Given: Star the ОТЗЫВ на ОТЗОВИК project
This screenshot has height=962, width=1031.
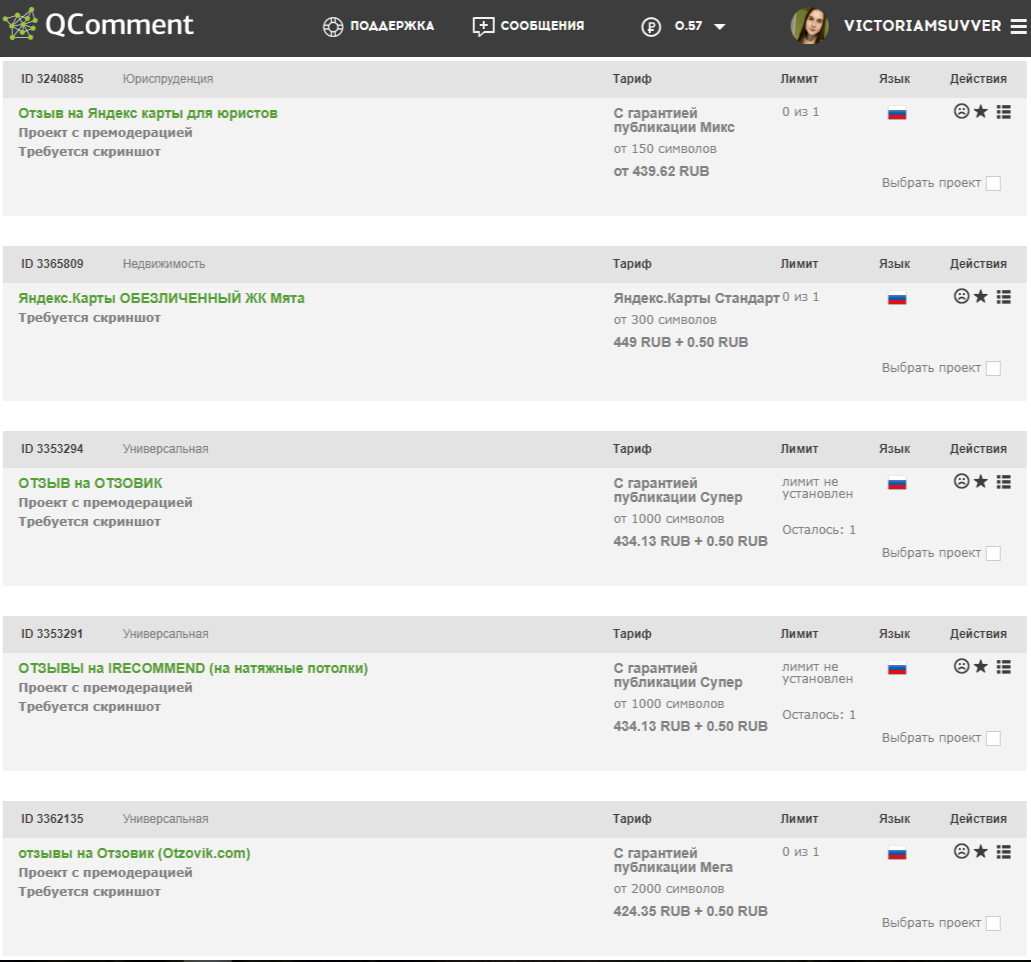Looking at the screenshot, I should tap(980, 481).
